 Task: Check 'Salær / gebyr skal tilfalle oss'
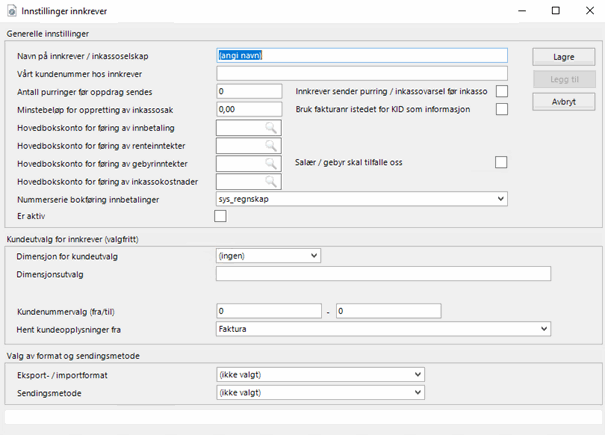[x=502, y=163]
